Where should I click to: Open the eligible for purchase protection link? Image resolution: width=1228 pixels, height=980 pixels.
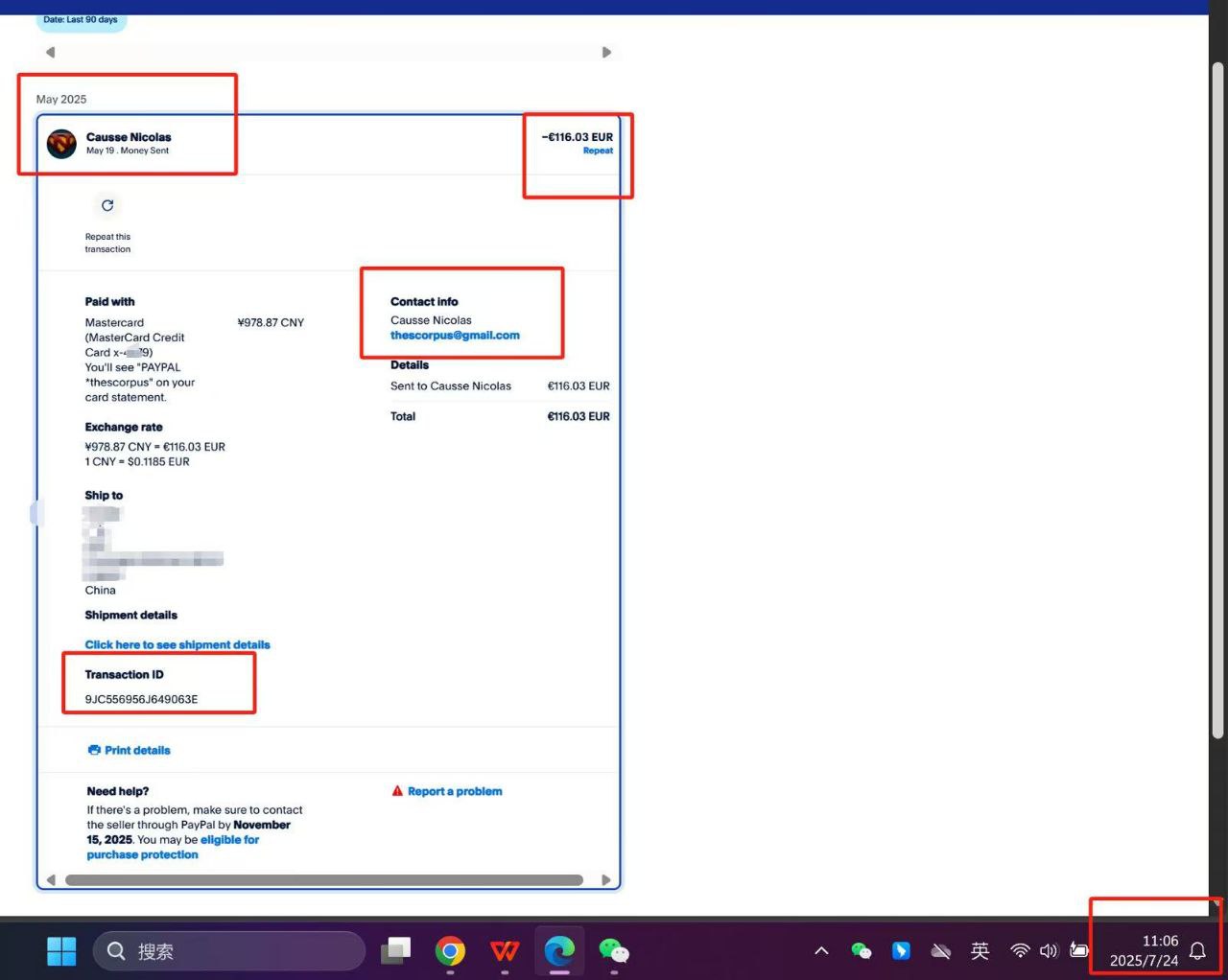click(229, 840)
